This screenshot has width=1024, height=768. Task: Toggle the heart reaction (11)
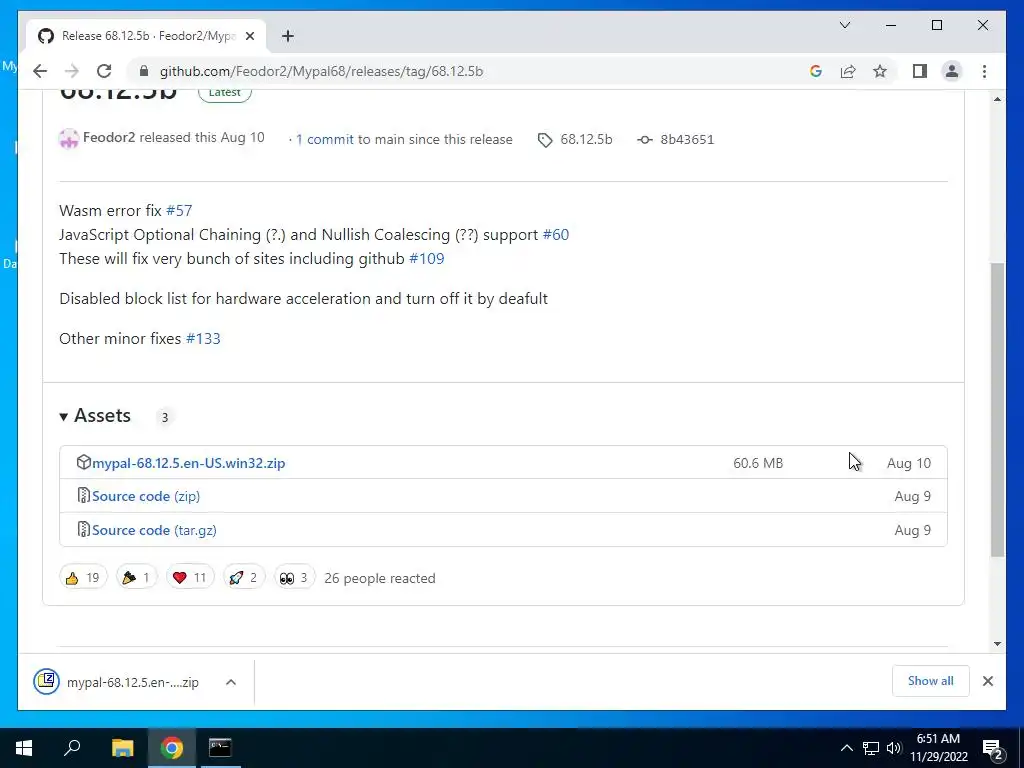pyautogui.click(x=190, y=577)
